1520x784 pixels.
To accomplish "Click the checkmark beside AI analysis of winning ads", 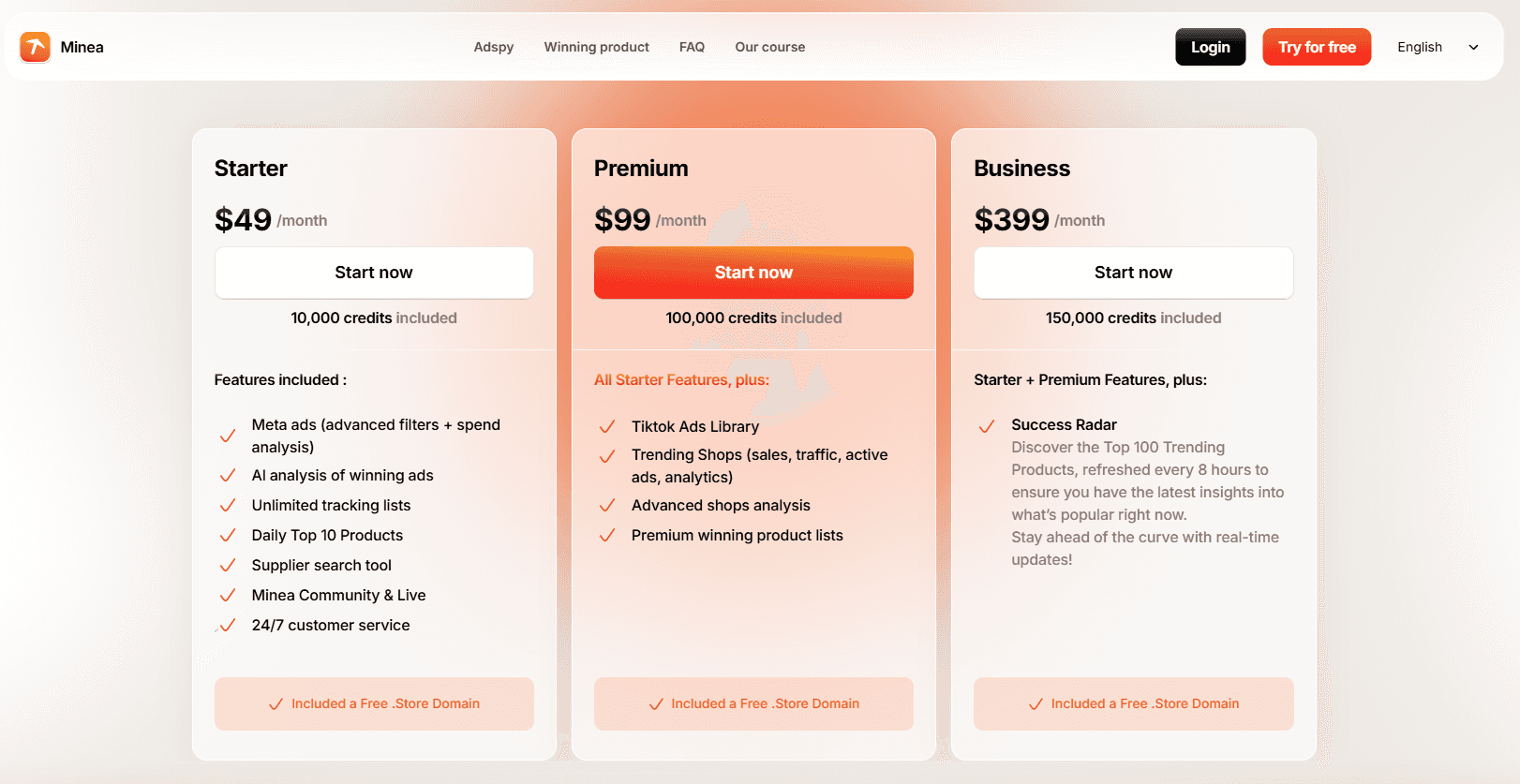I will pyautogui.click(x=227, y=476).
